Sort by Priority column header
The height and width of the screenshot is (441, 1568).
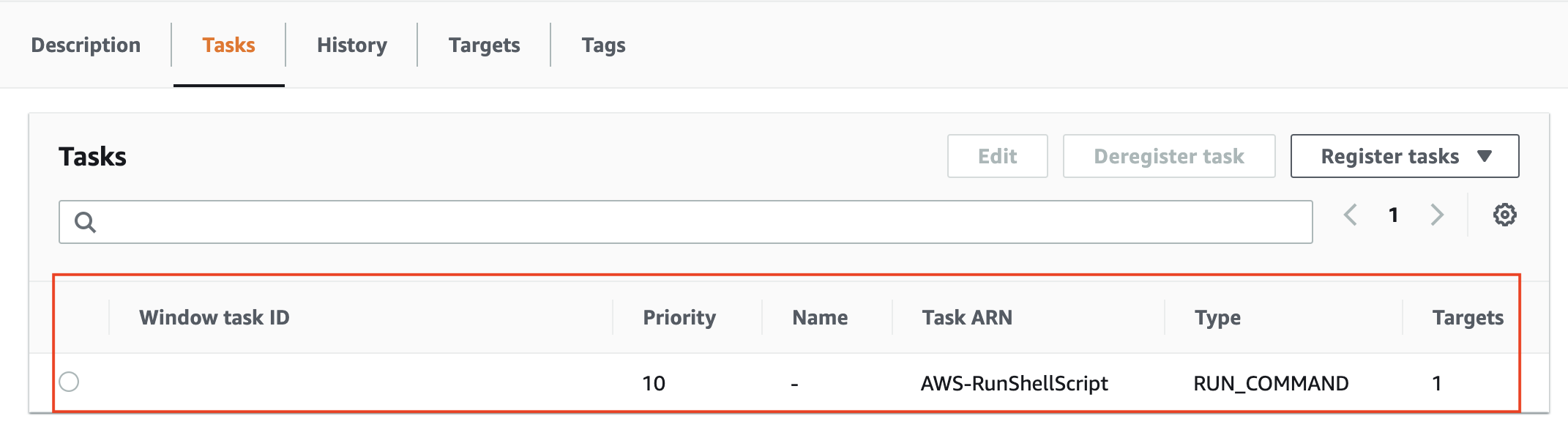pyautogui.click(x=679, y=317)
